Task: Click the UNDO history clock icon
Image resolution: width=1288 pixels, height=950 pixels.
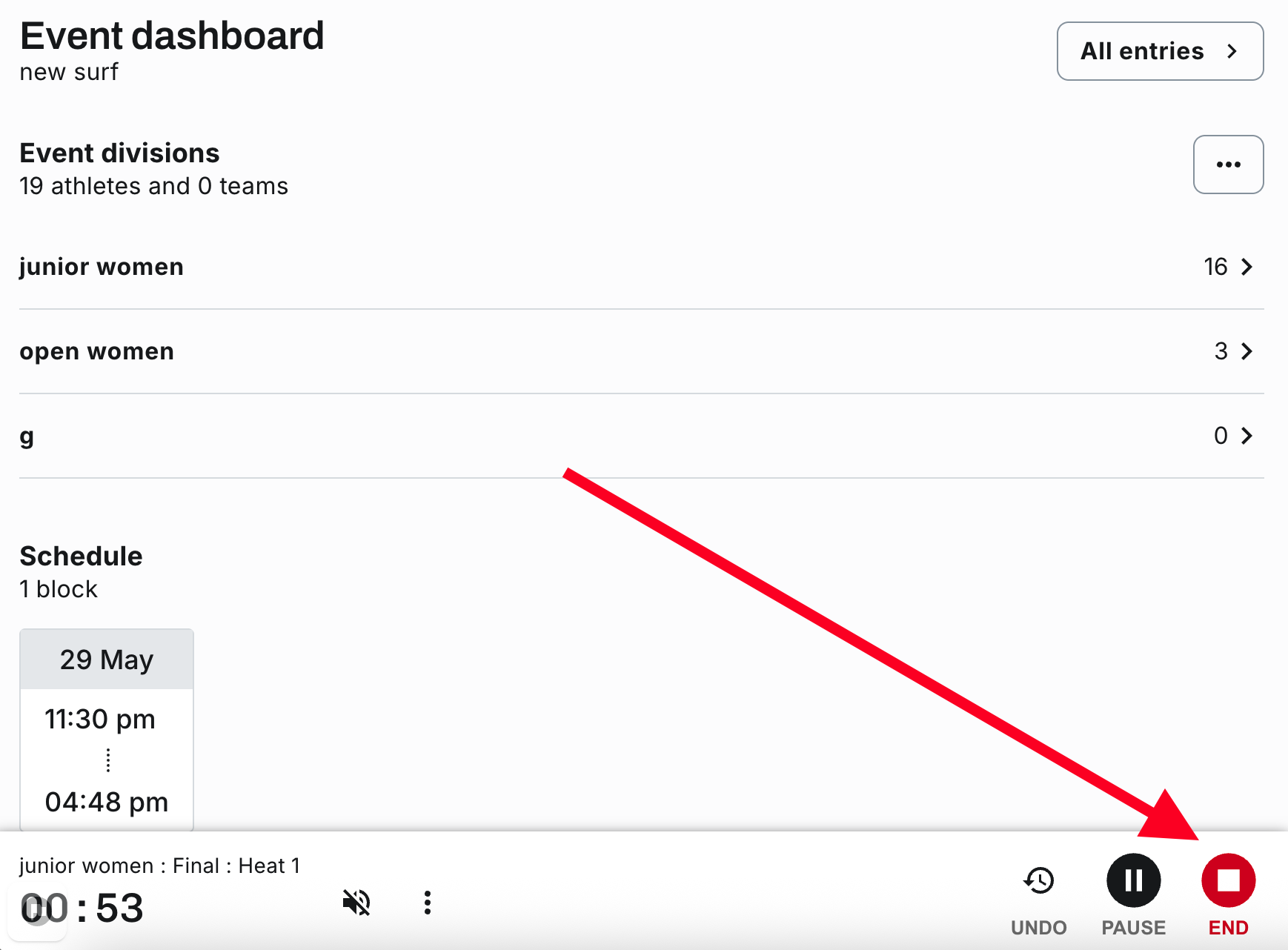Action: [x=1039, y=880]
